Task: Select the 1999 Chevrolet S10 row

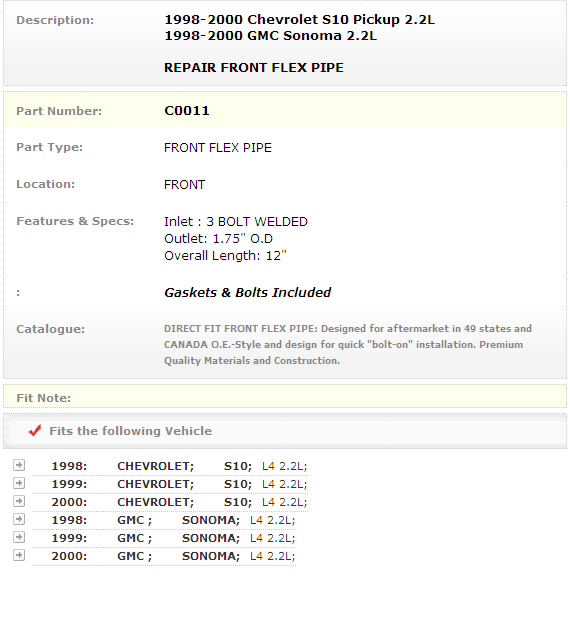Action: [170, 484]
